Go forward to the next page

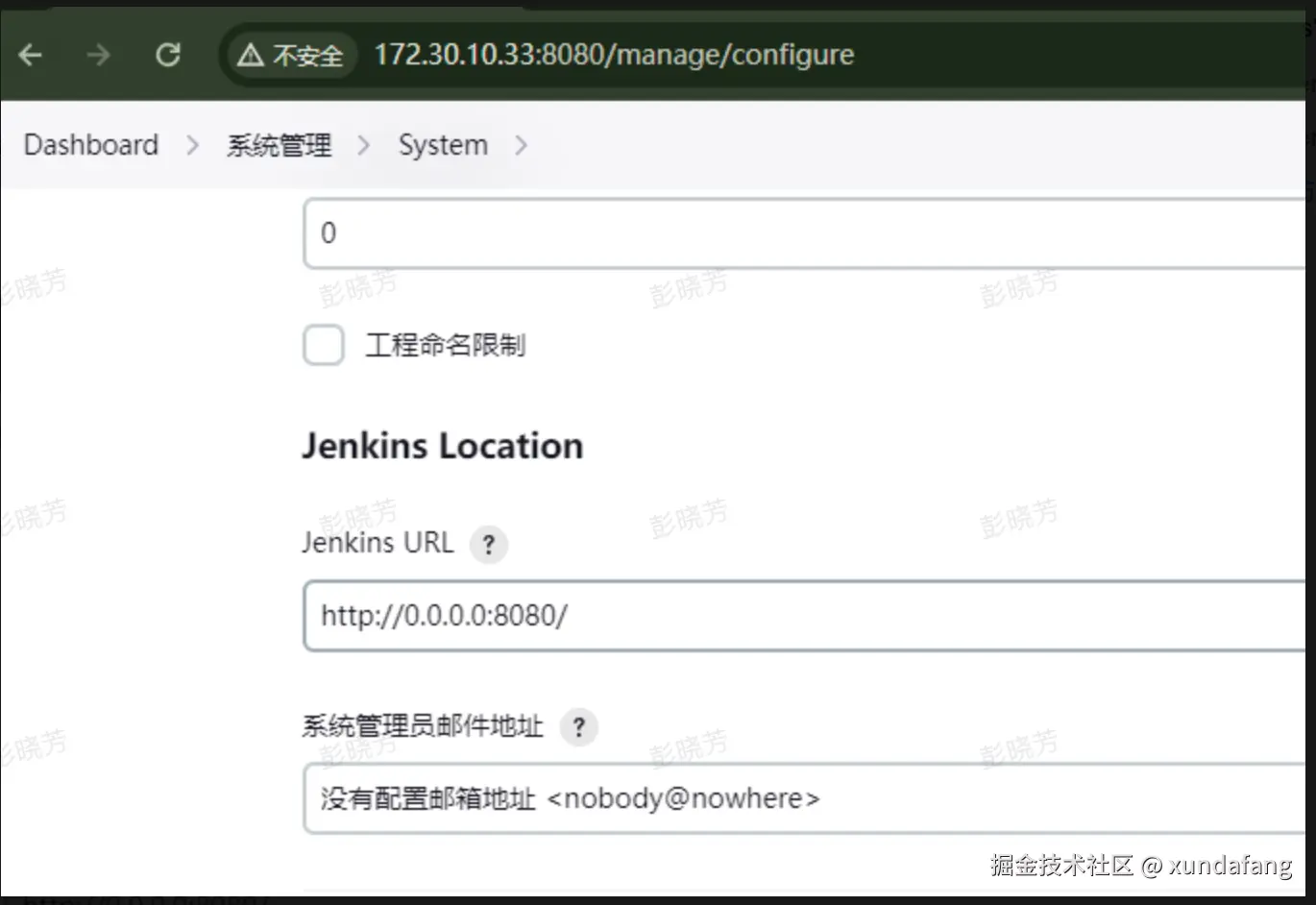click(x=98, y=55)
